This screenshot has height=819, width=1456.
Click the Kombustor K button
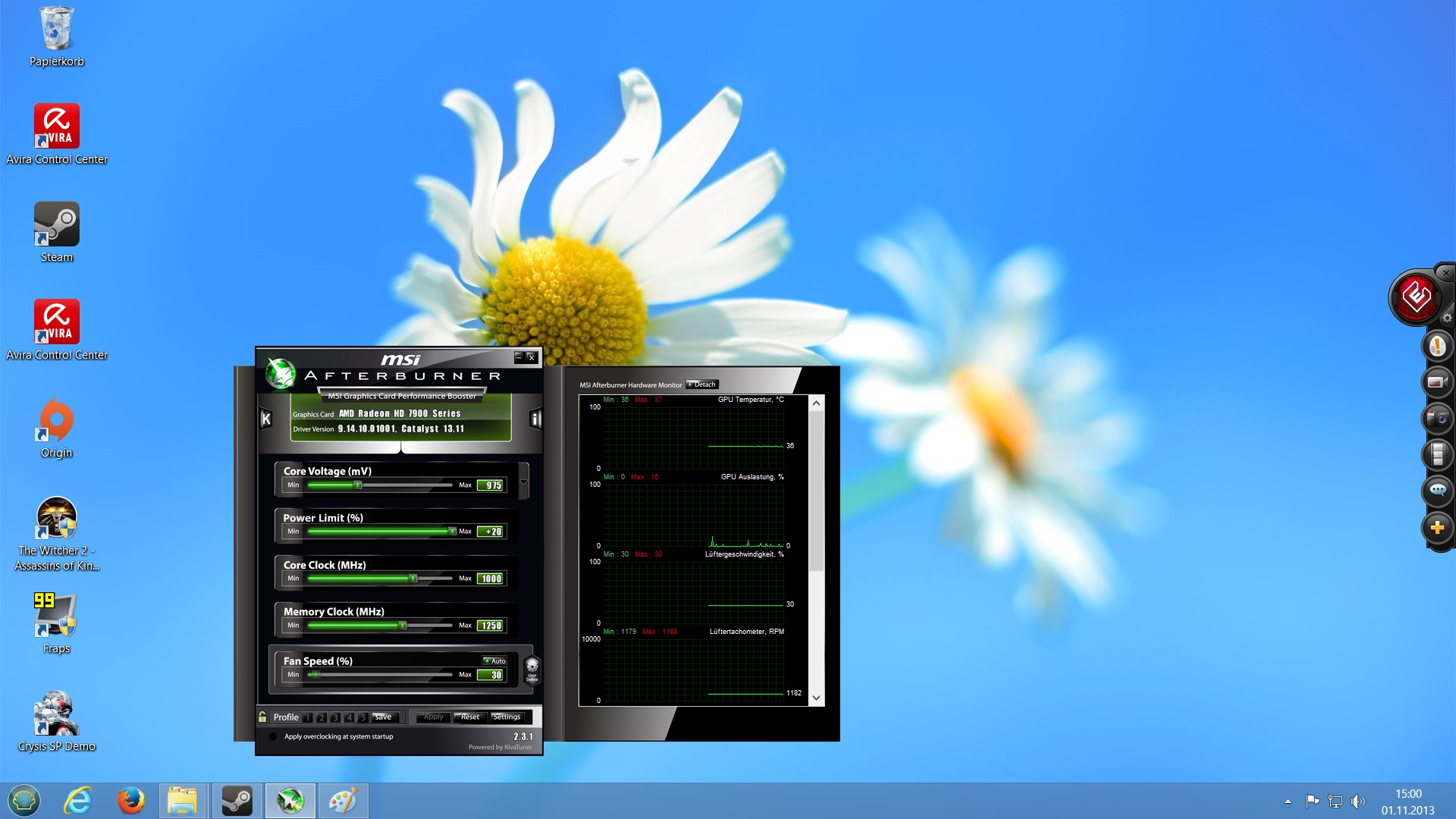click(266, 419)
